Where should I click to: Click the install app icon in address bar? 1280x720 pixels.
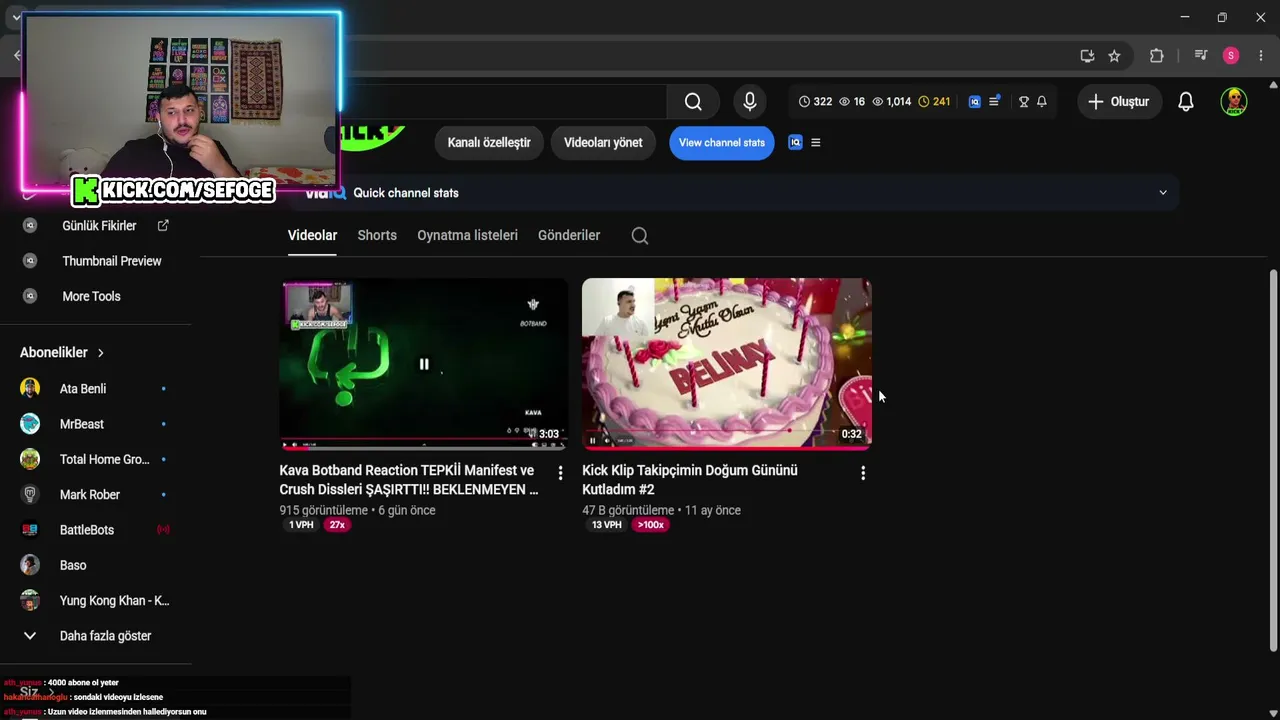[1087, 56]
